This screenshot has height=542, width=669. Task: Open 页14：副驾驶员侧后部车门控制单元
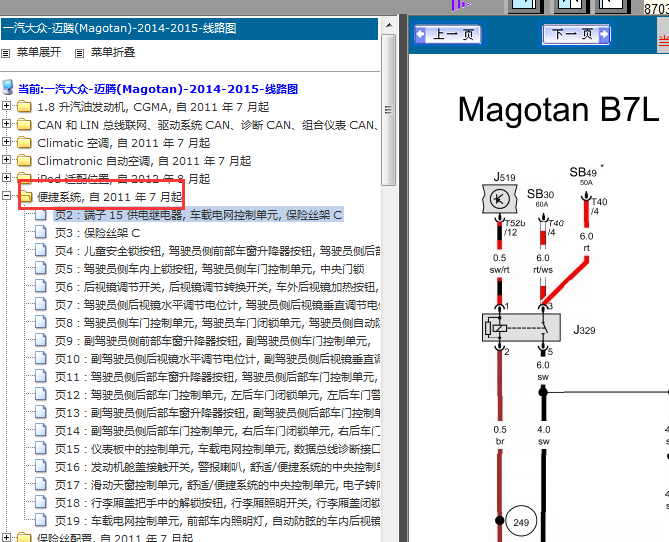click(217, 431)
